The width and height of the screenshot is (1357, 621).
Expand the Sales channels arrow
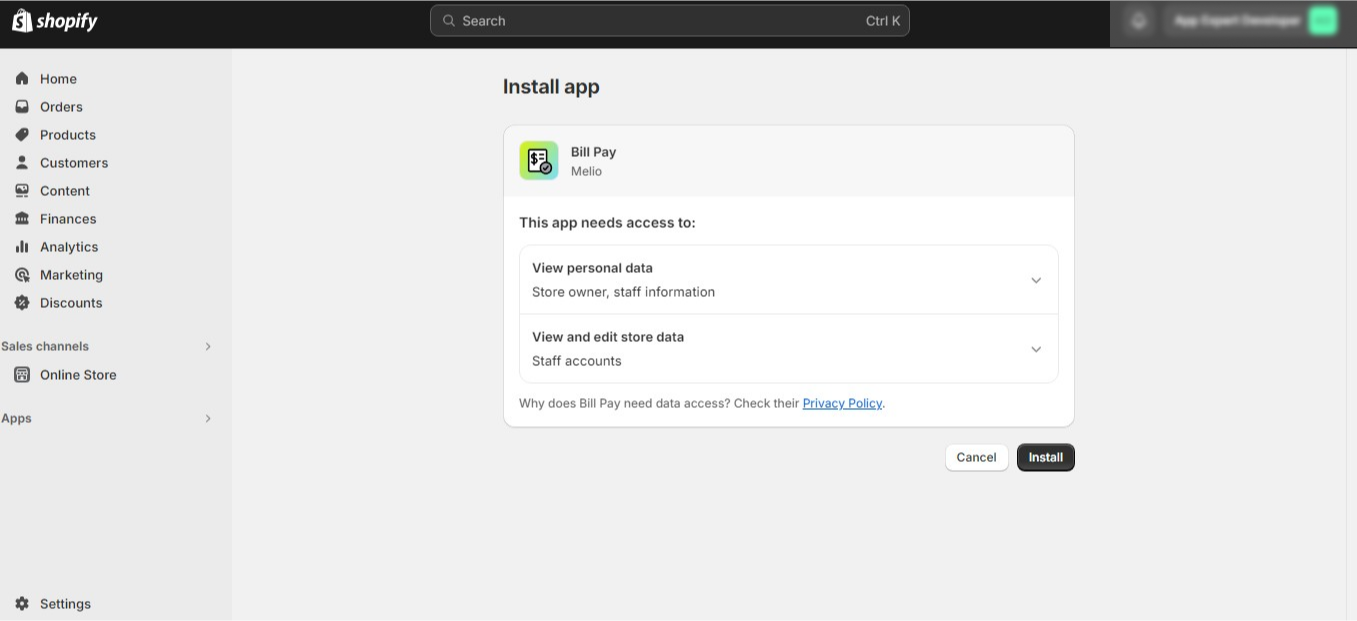pos(208,346)
